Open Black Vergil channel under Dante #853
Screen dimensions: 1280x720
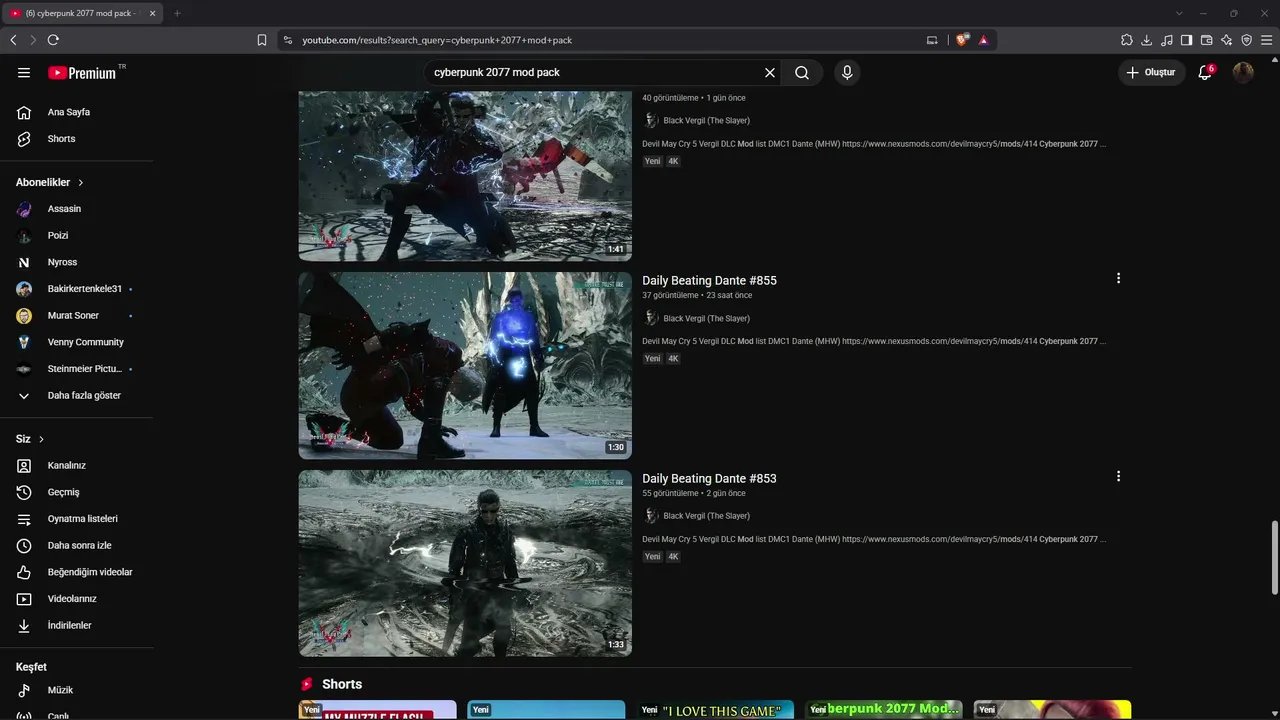(706, 516)
